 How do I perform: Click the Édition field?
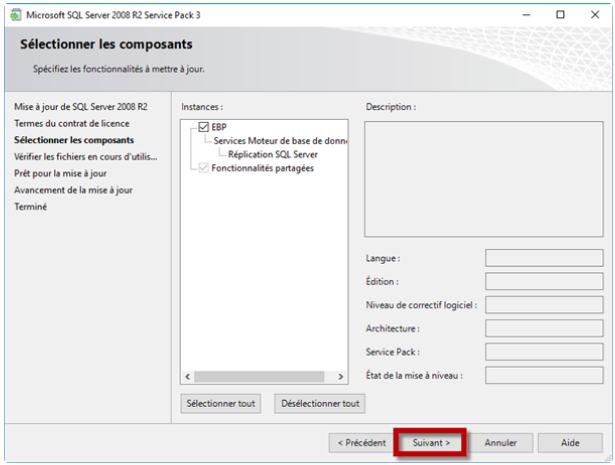click(544, 281)
